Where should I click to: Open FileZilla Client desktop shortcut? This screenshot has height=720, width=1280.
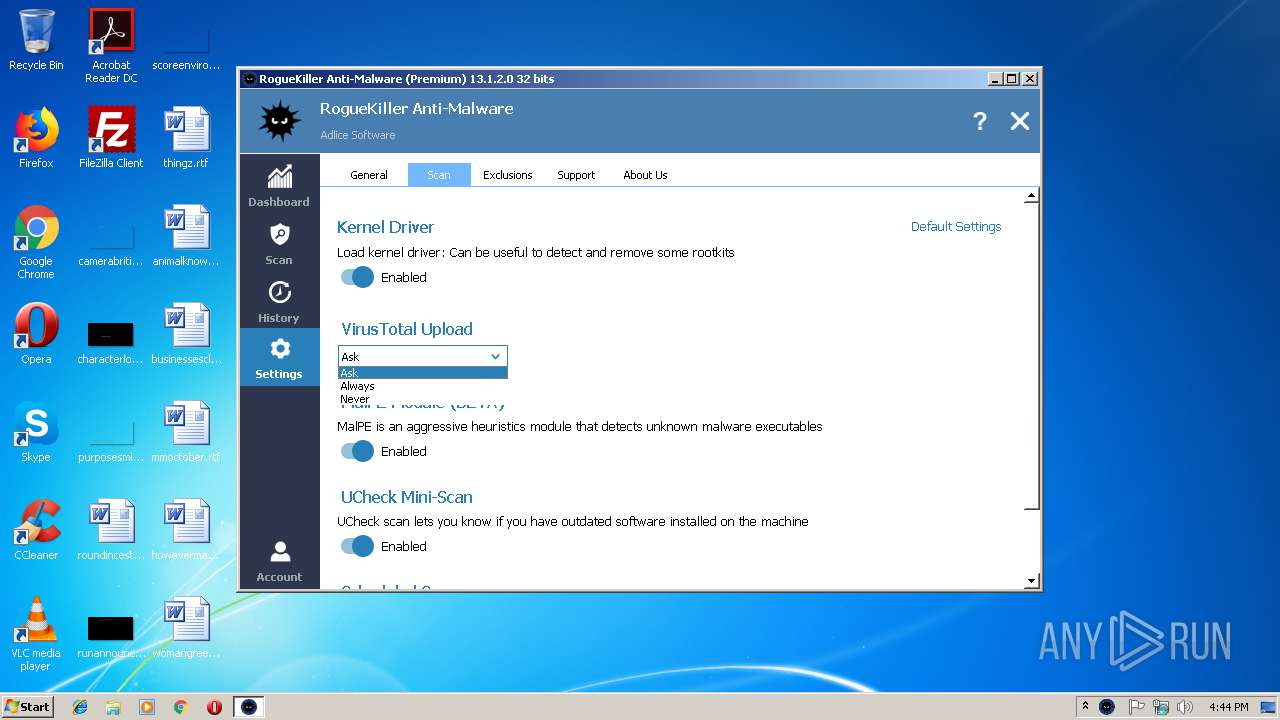coord(111,138)
